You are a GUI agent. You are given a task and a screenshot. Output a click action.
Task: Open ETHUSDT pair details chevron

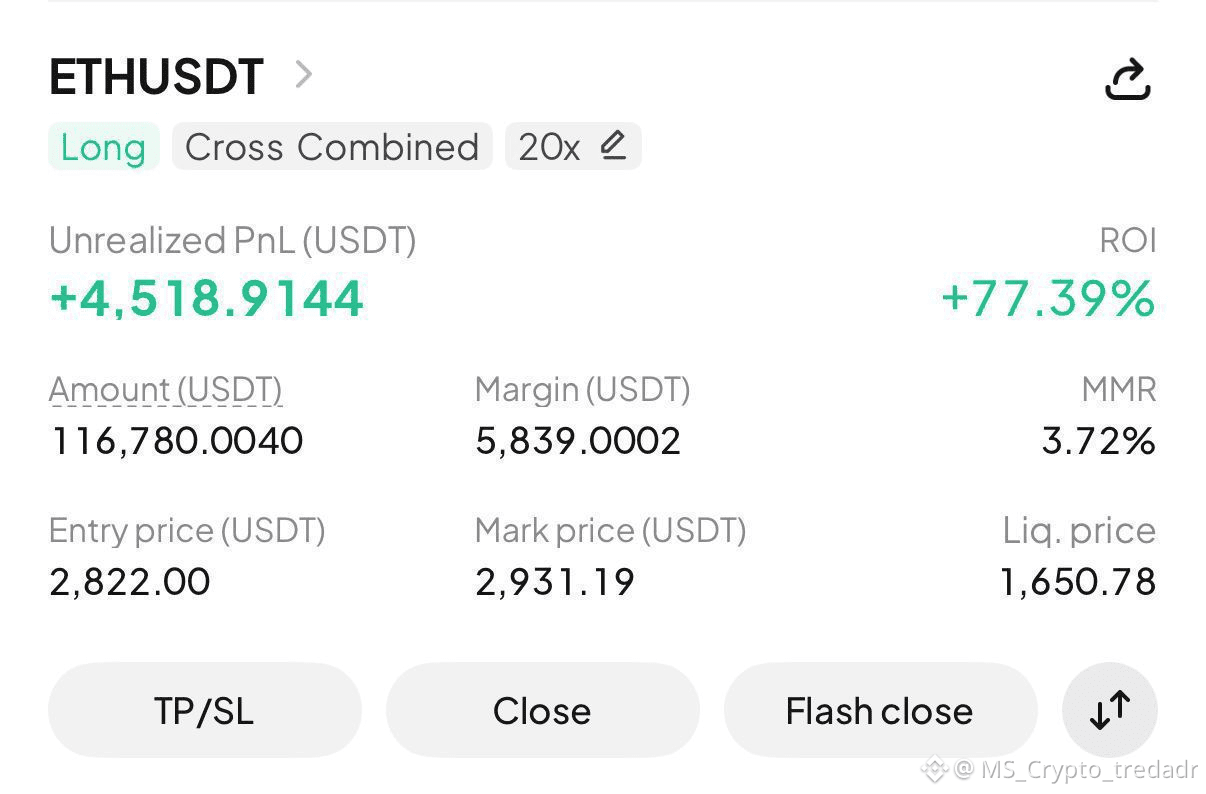(x=304, y=74)
